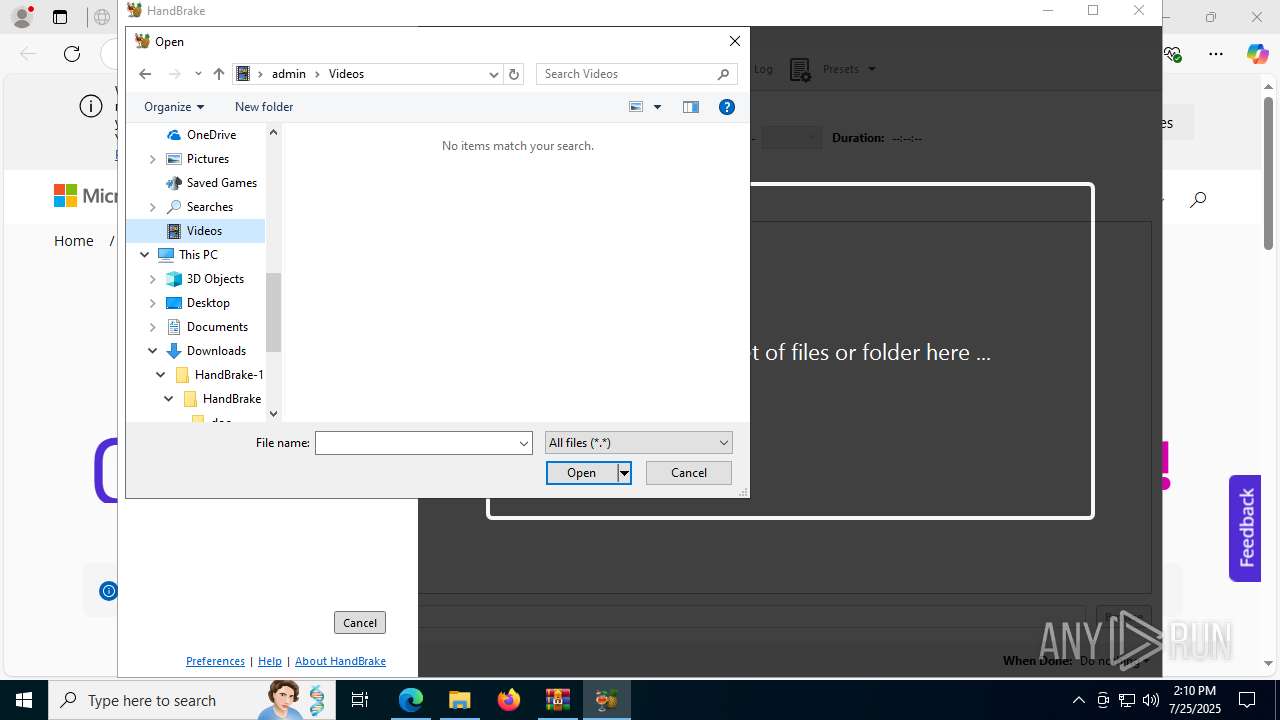Image resolution: width=1280 pixels, height=720 pixels.
Task: Click the search magnifier in Search Videos
Action: (x=724, y=74)
